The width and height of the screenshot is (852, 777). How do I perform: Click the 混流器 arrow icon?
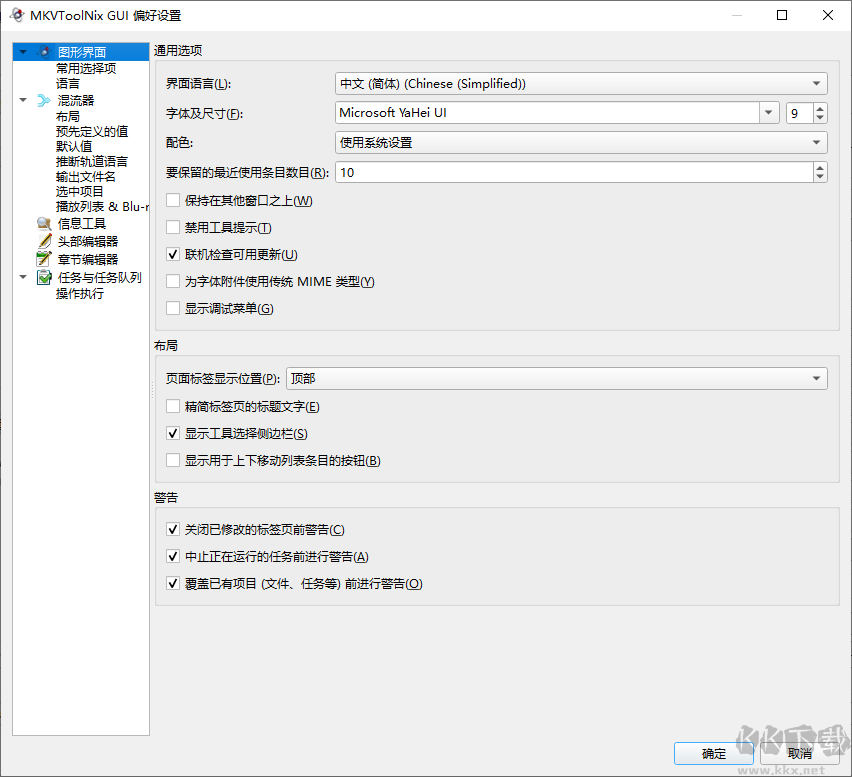click(44, 100)
